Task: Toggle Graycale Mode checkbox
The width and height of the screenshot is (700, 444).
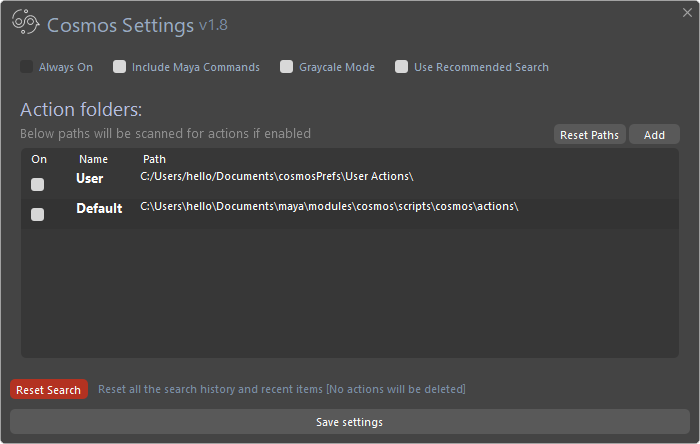Action: click(x=286, y=67)
